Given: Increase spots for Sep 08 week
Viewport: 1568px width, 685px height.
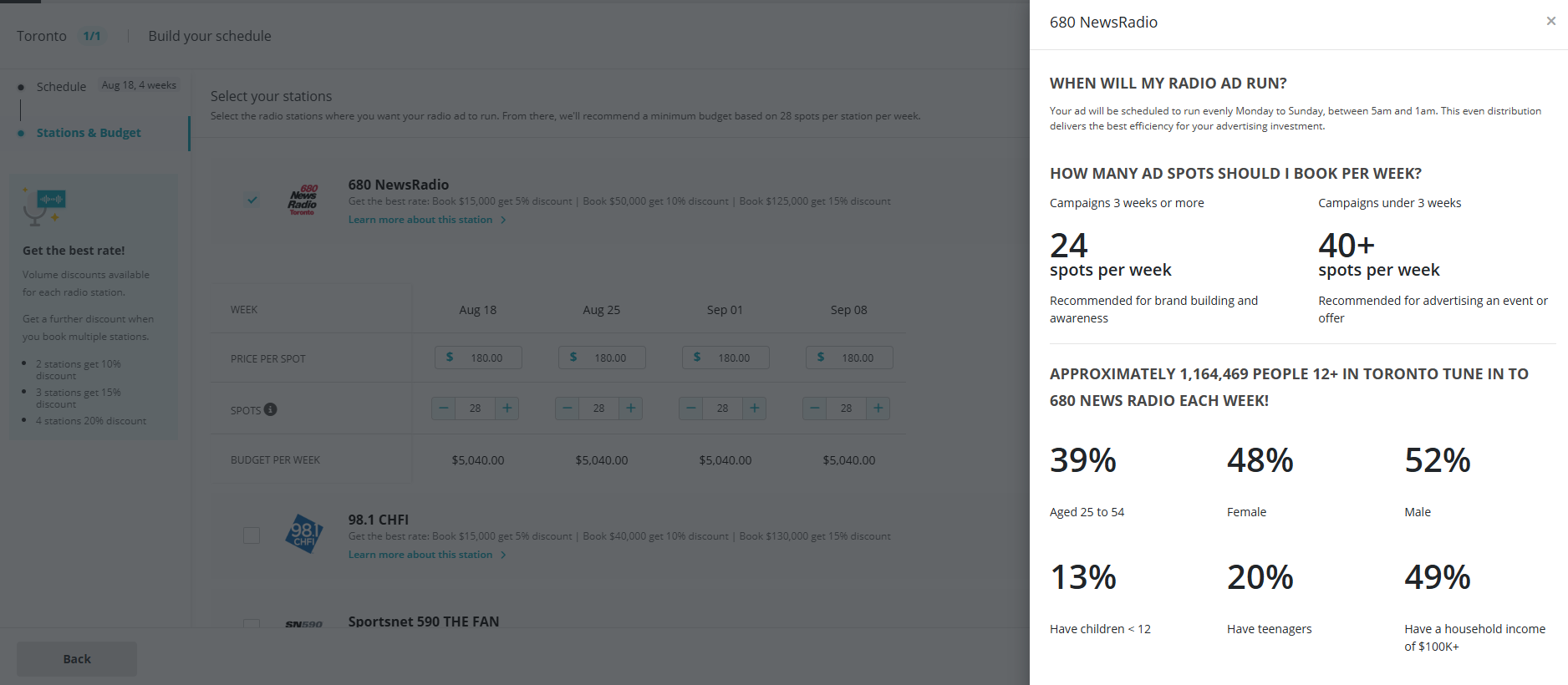Looking at the screenshot, I should pos(878,408).
